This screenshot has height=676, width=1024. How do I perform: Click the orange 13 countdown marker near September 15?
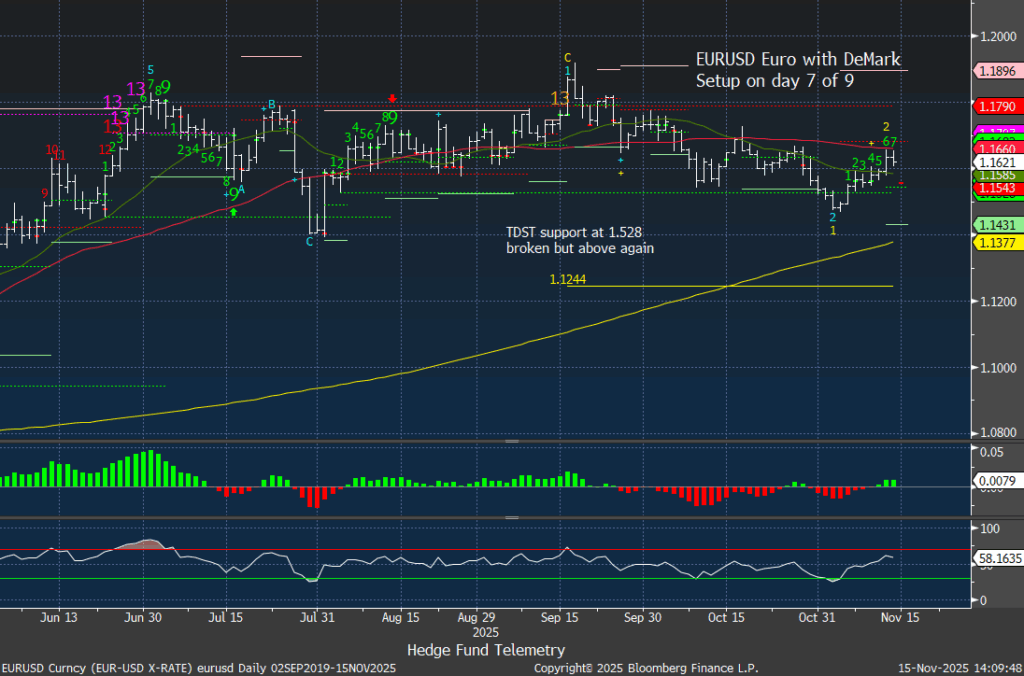pos(560,98)
